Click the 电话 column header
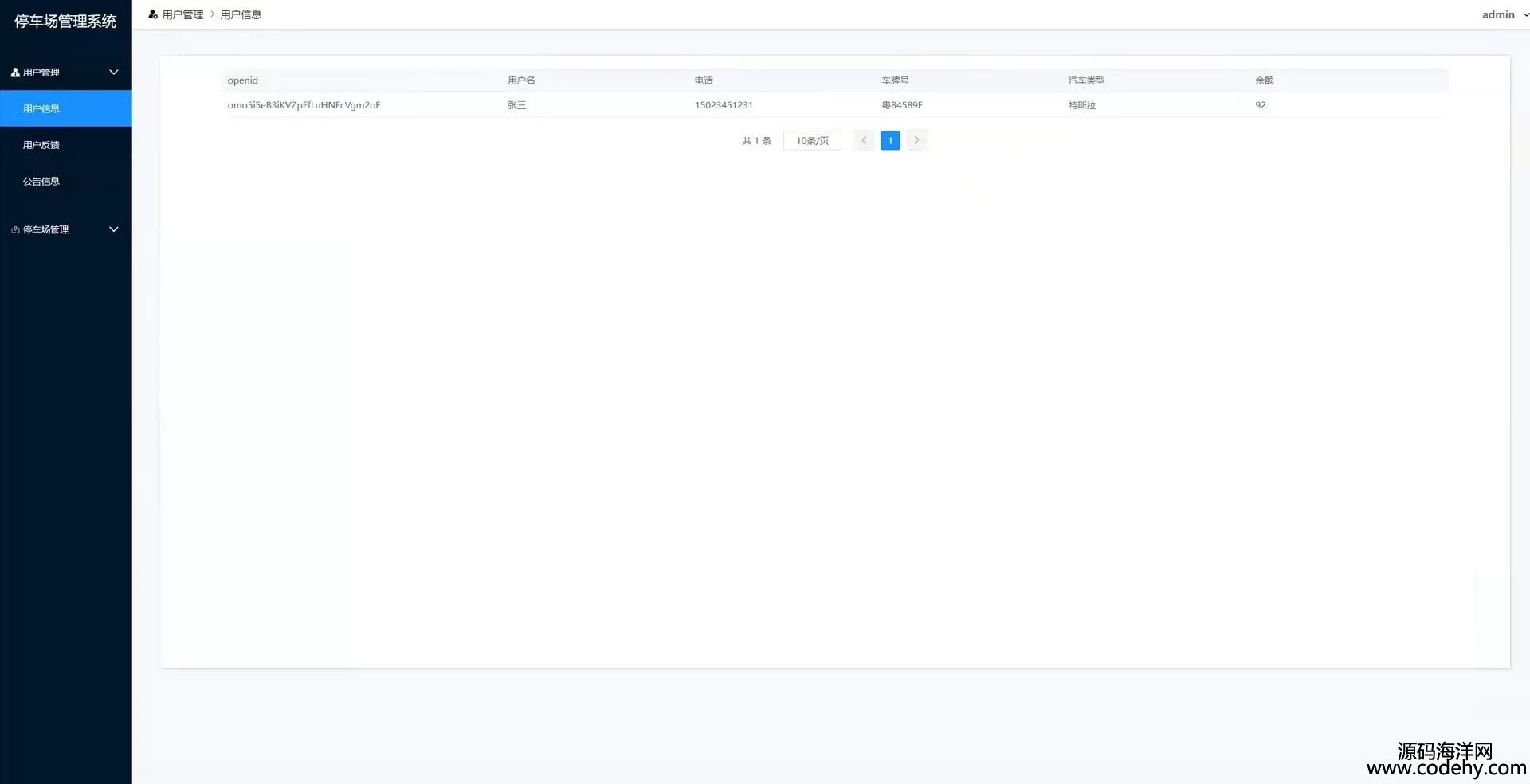The image size is (1530, 784). pos(704,80)
